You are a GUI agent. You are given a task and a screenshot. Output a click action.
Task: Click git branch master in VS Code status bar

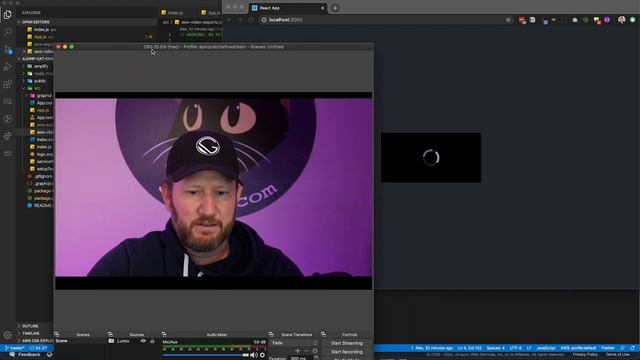[15, 348]
